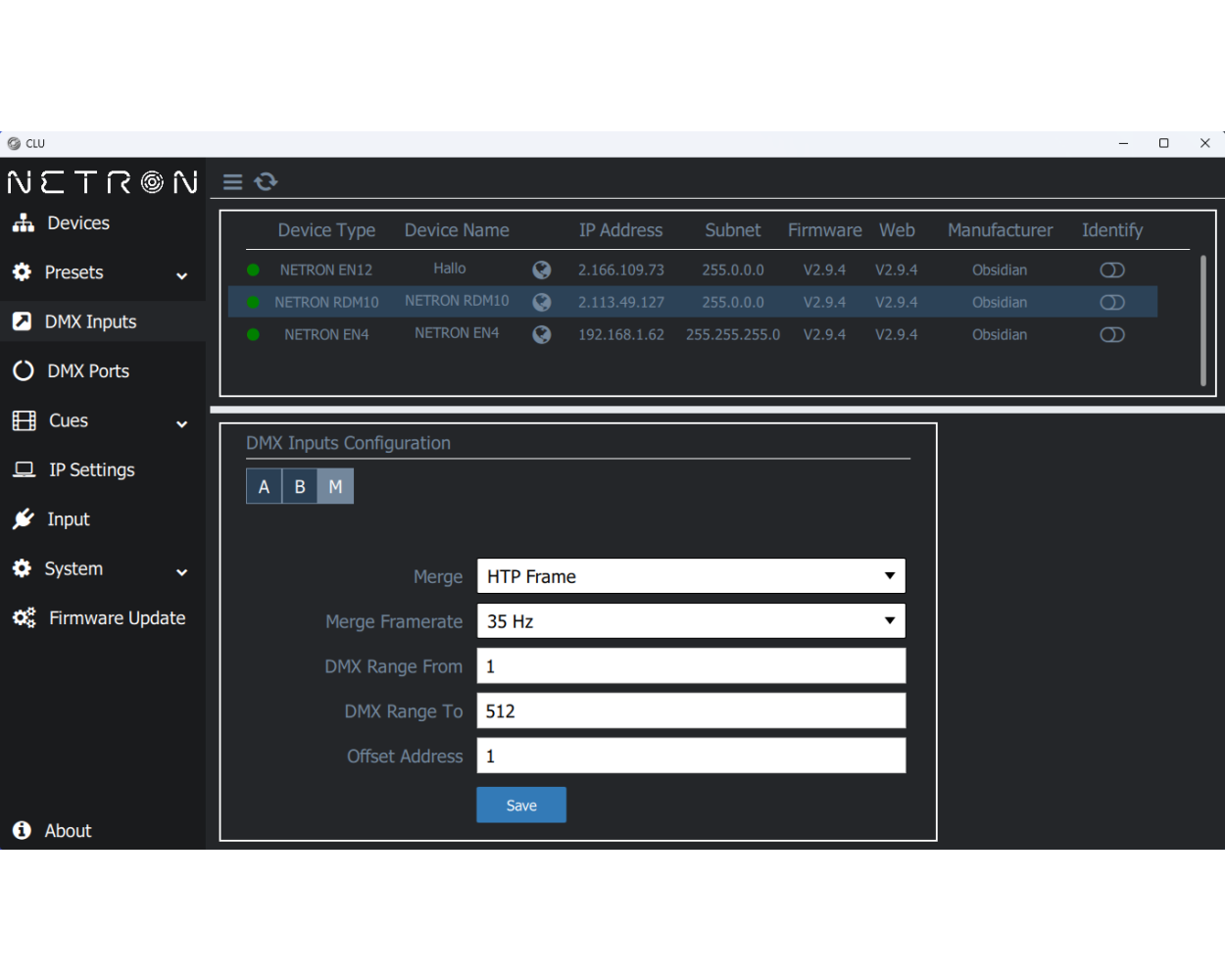Click the Devices network icon in sidebar

23,222
